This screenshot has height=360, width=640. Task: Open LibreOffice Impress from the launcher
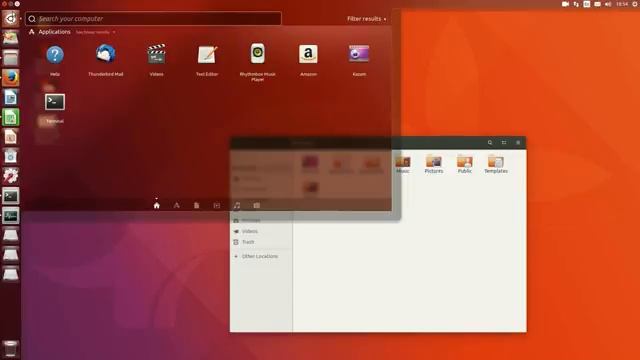[x=10, y=137]
